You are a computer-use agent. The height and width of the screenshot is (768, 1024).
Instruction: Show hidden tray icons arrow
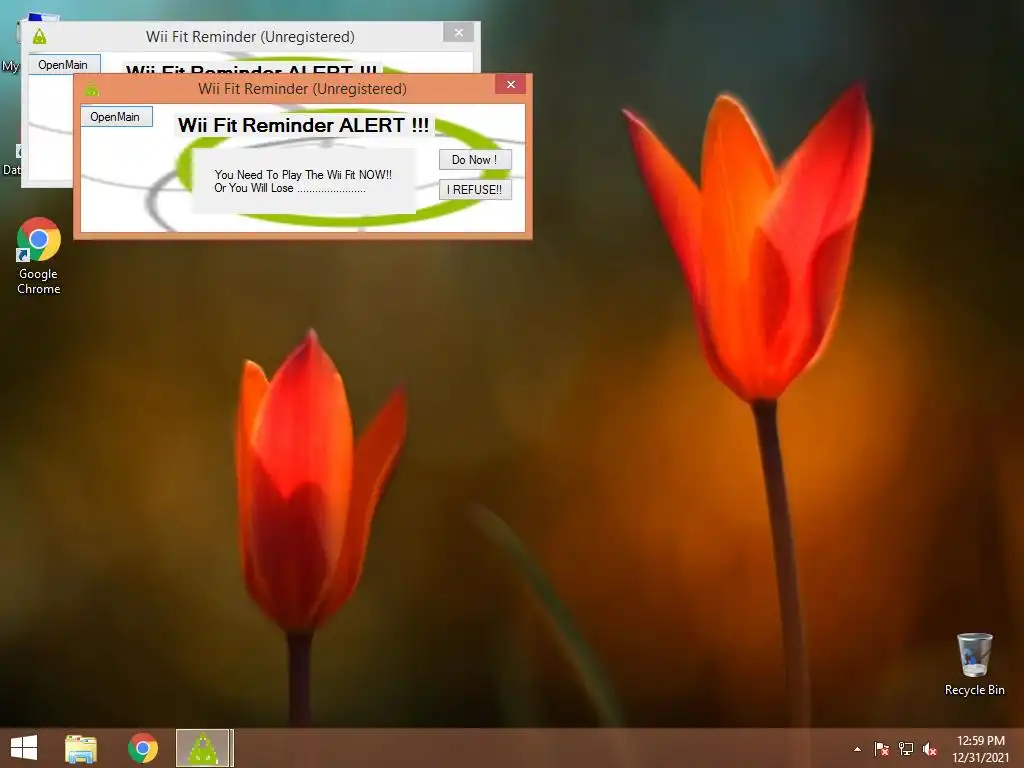pos(857,749)
